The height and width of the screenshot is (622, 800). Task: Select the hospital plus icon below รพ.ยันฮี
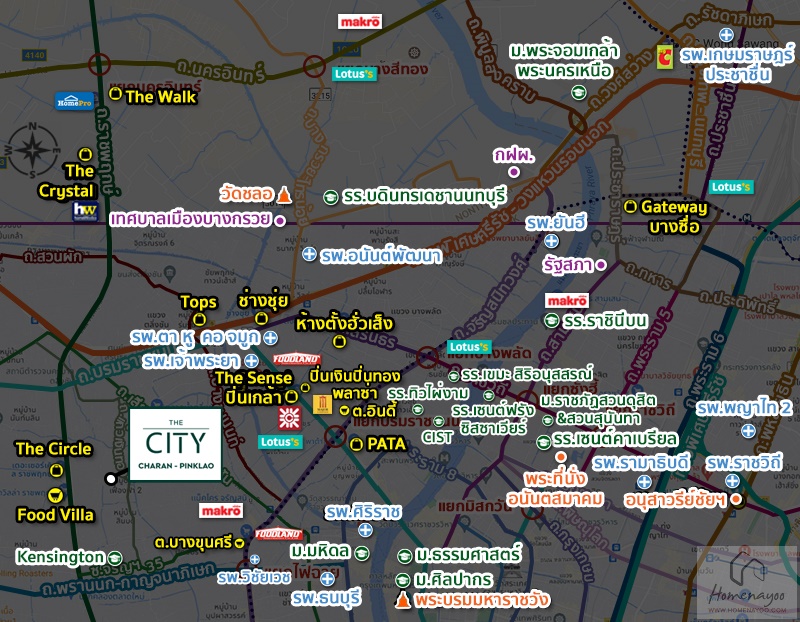[x=551, y=241]
